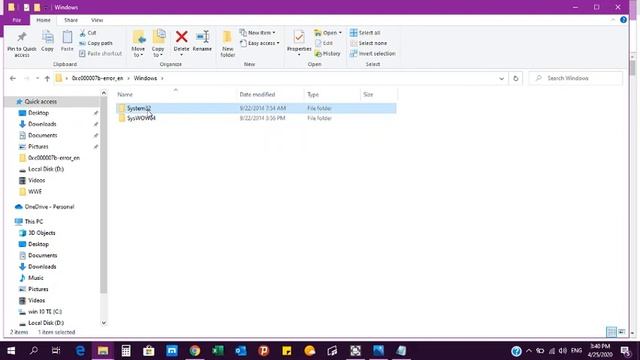Create a New folder
The width and height of the screenshot is (640, 360).
[x=227, y=44]
